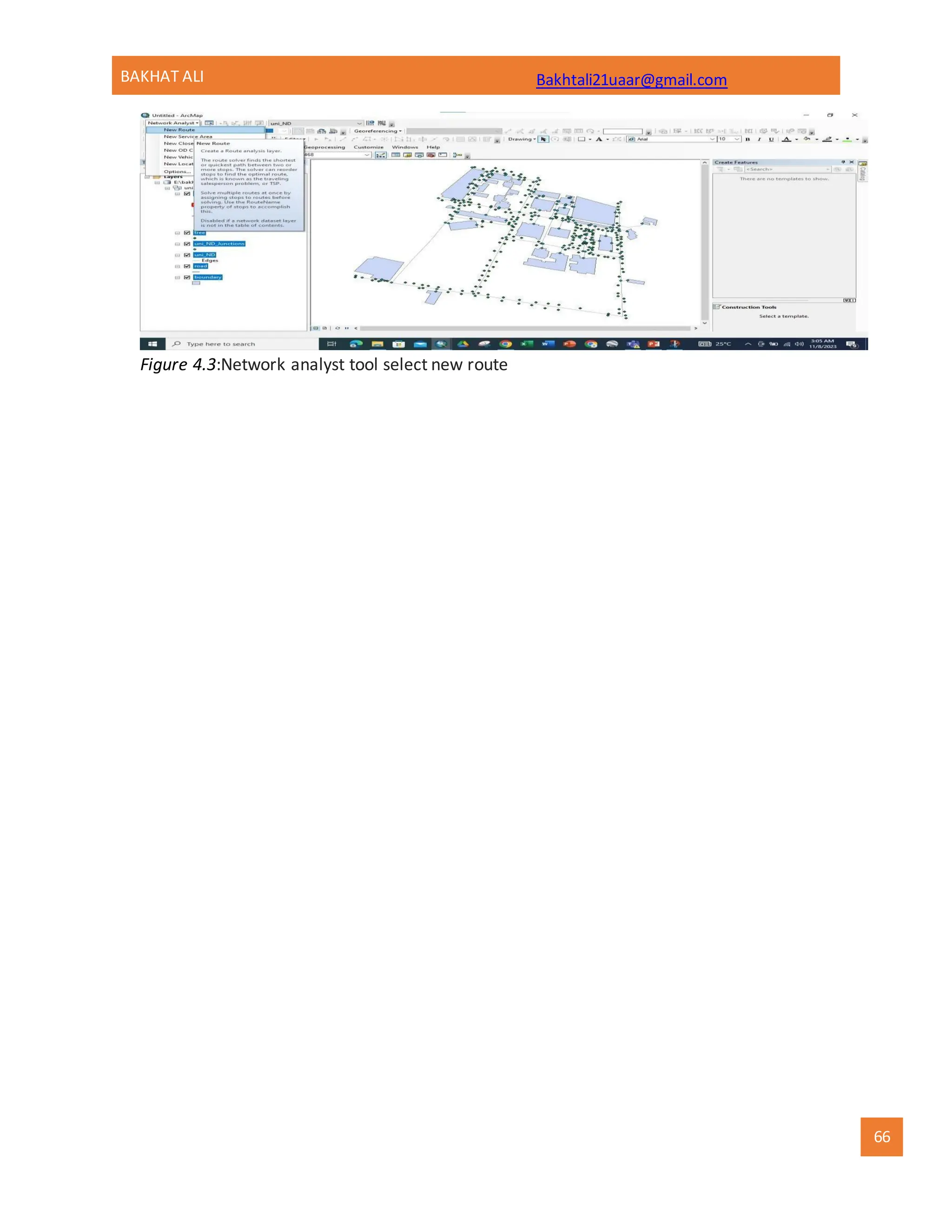This screenshot has width=952, height=1232.
Task: Open the Geoprocessing menu
Action: [324, 147]
